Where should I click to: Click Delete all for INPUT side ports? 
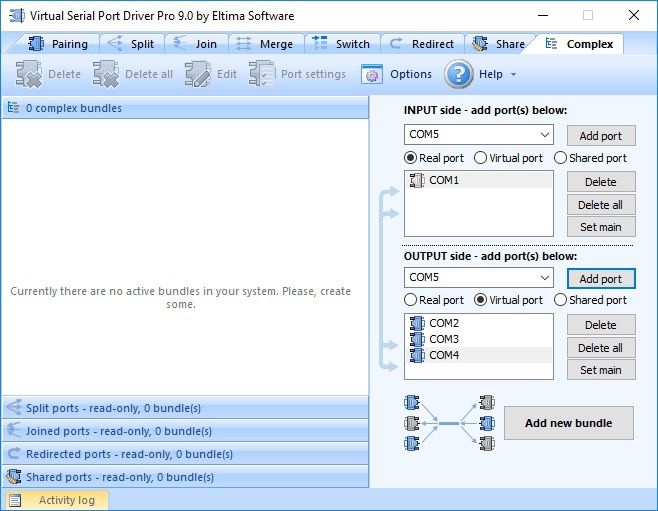tap(601, 205)
